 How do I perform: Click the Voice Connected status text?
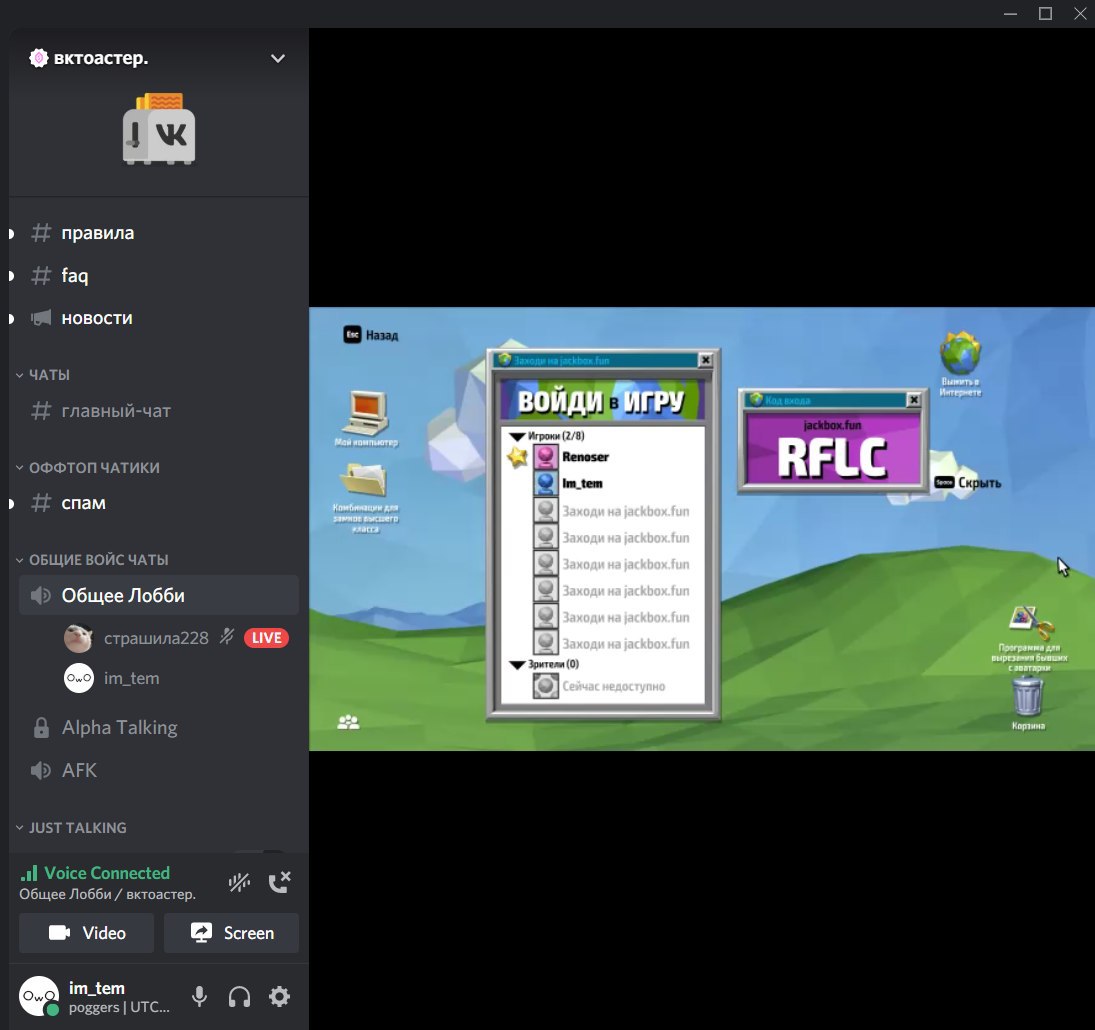(x=107, y=873)
